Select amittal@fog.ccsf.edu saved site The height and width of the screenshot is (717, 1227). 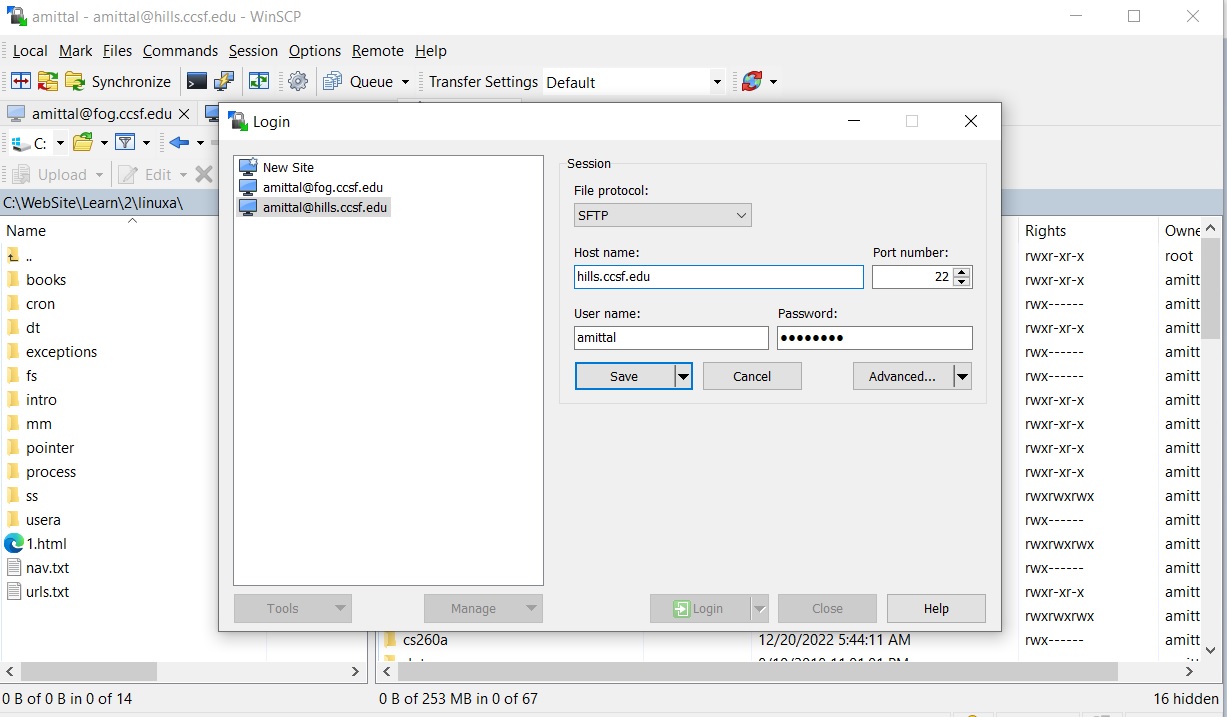point(322,187)
